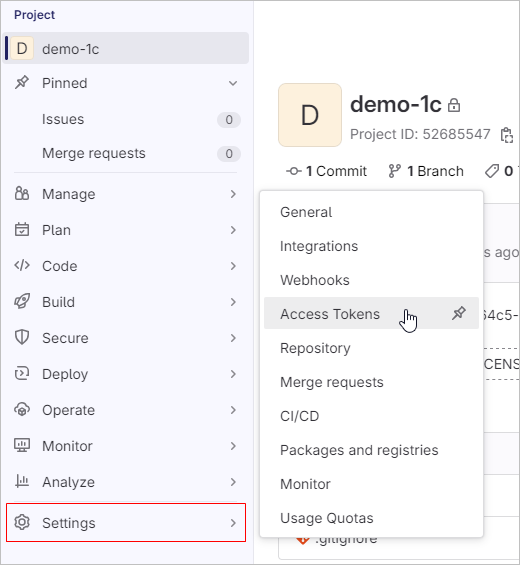
Task: Click the Settings gear icon in the sidebar
Action: tap(22, 522)
